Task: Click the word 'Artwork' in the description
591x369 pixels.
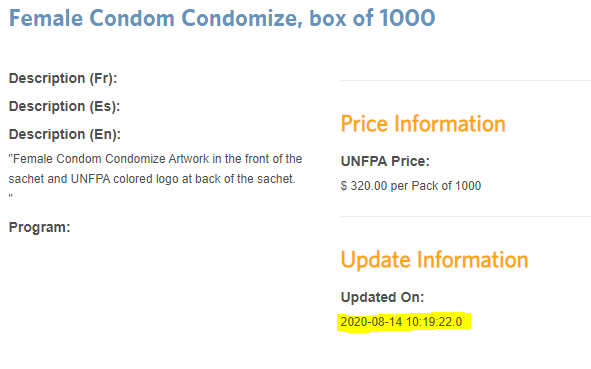Action: [x=188, y=159]
